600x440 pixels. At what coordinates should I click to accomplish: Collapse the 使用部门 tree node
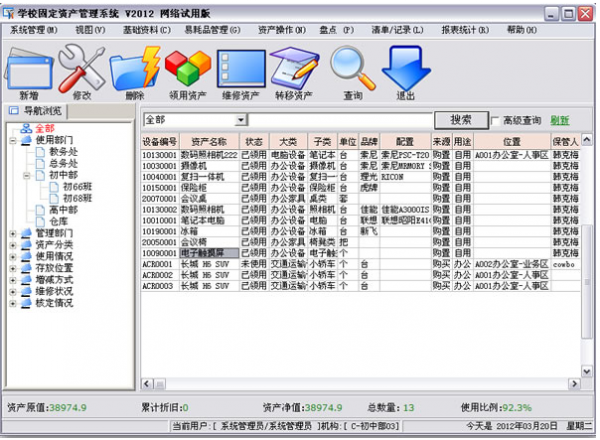pyautogui.click(x=13, y=140)
